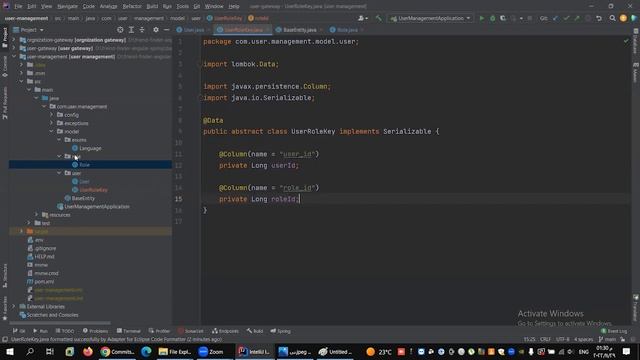640x360 pixels.
Task: Rollback changes with the undo arrow icon
Action: [599, 18]
